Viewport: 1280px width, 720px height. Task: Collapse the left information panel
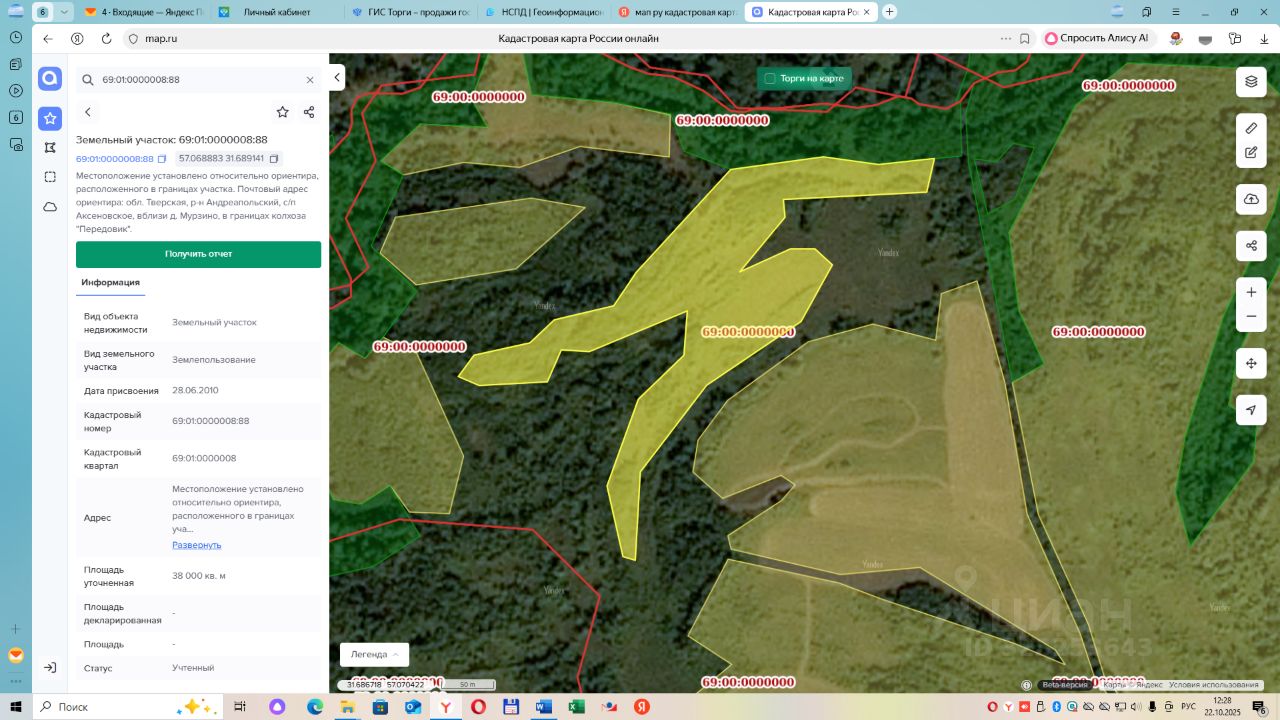point(338,77)
